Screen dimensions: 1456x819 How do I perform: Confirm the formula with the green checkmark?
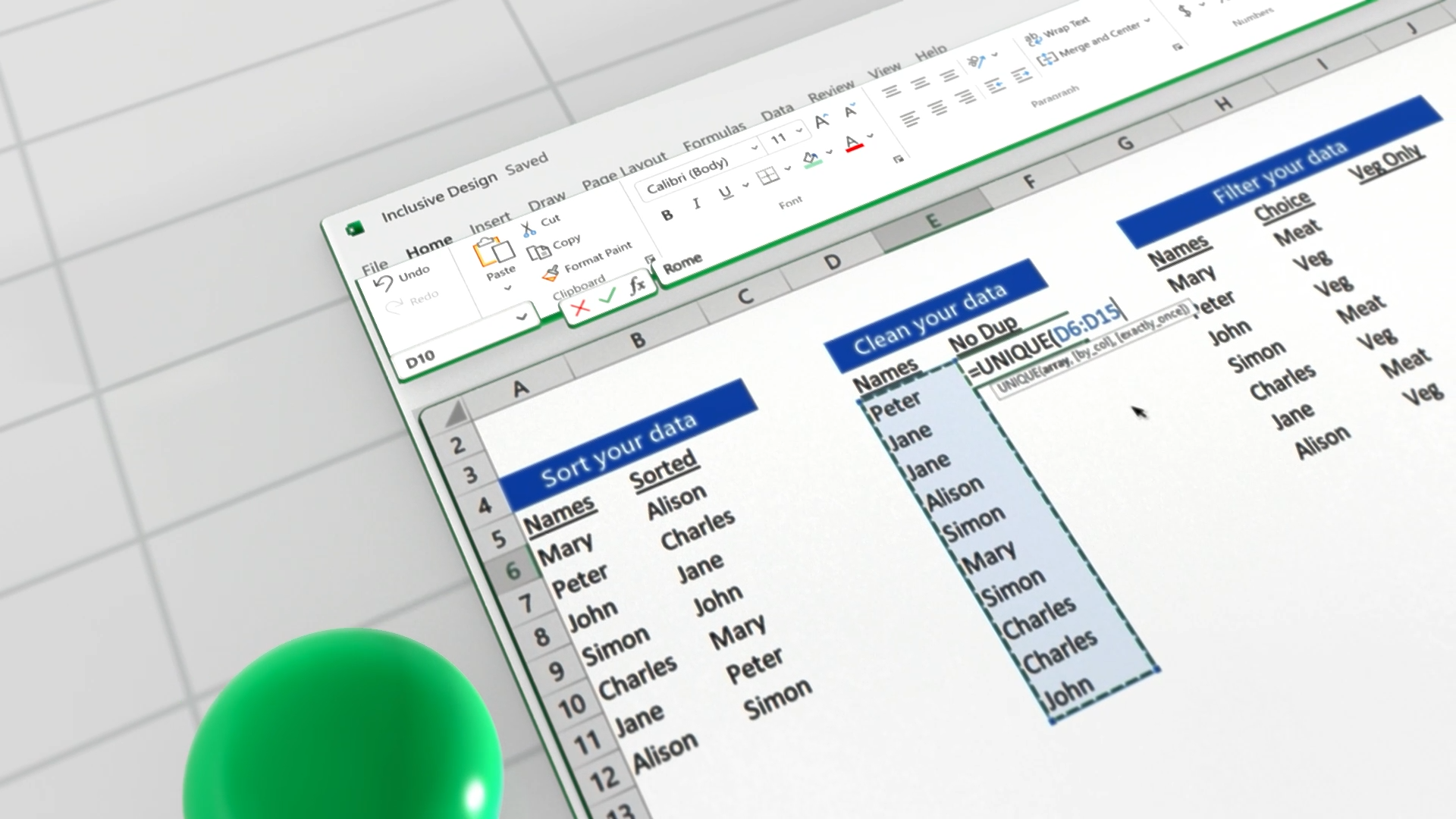607,297
